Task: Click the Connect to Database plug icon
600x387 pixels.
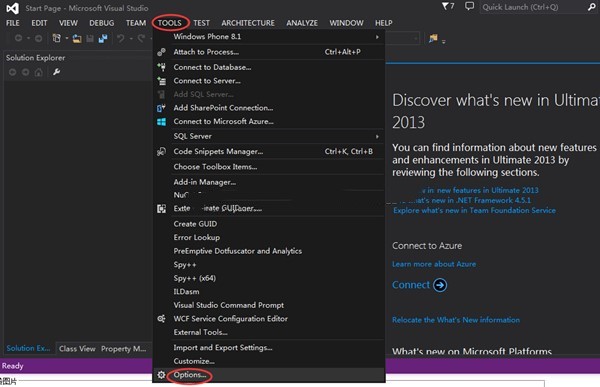Action: [x=161, y=67]
